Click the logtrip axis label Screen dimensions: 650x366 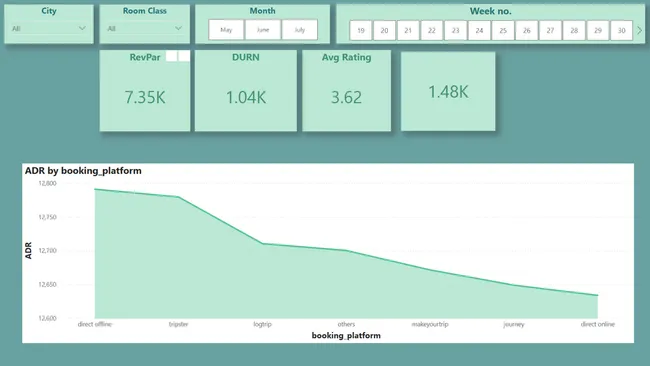(262, 324)
